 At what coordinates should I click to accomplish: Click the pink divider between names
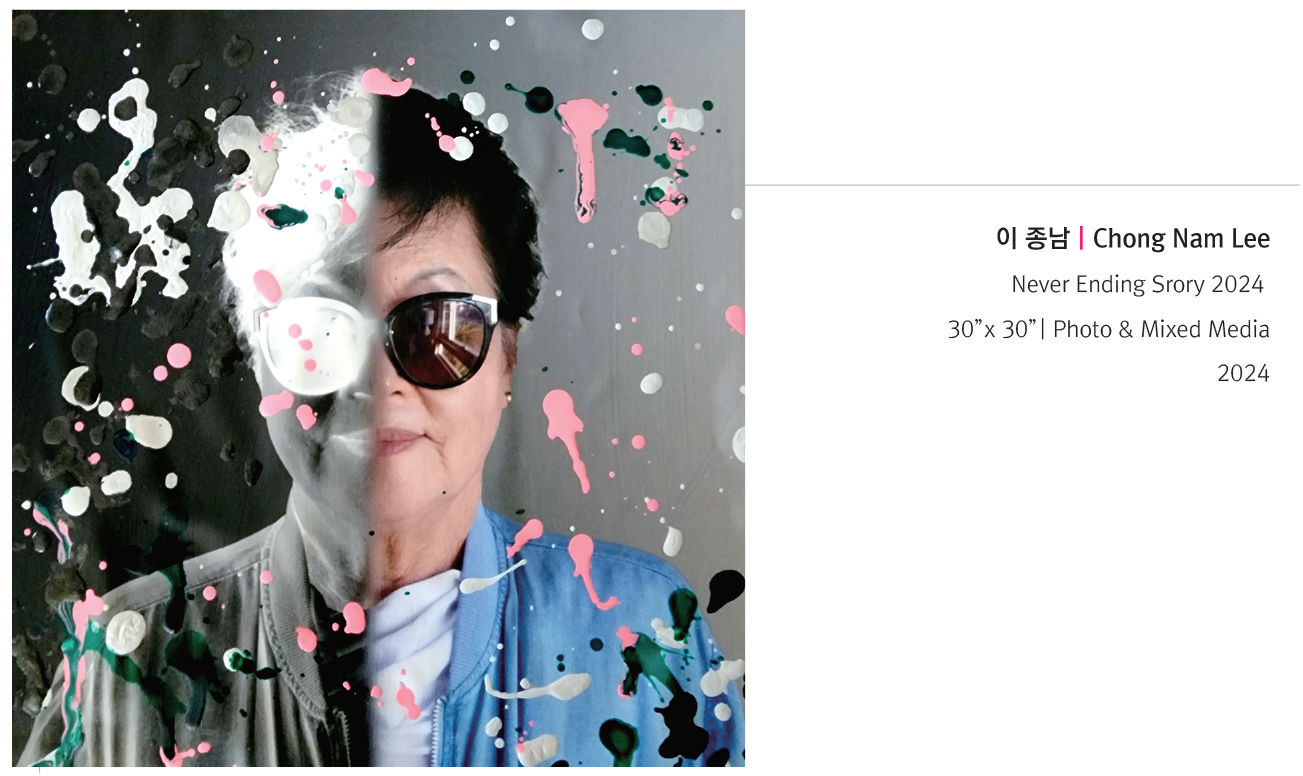(1081, 239)
